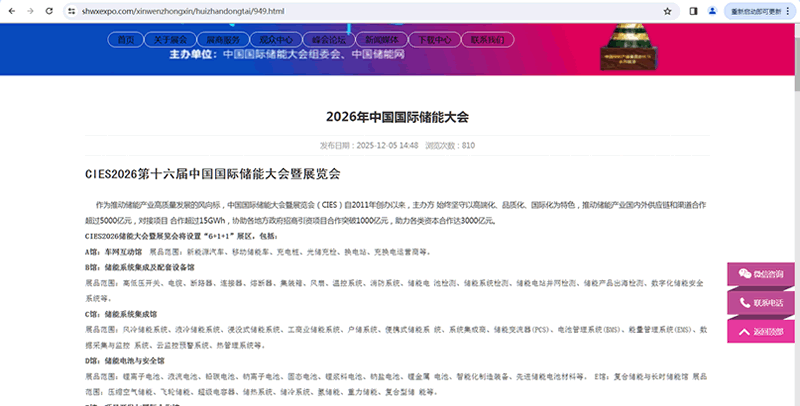Select 观众中心 in the navigation bar
Image resolution: width=800 pixels, height=406 pixels.
tap(277, 40)
